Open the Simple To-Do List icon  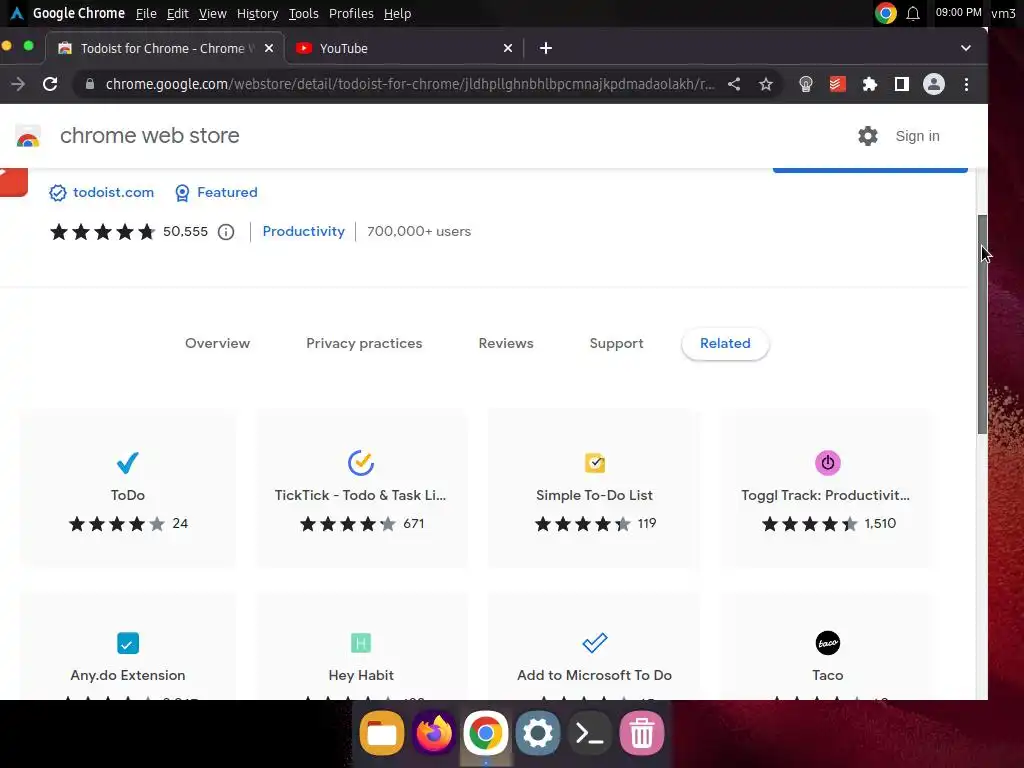[x=595, y=463]
